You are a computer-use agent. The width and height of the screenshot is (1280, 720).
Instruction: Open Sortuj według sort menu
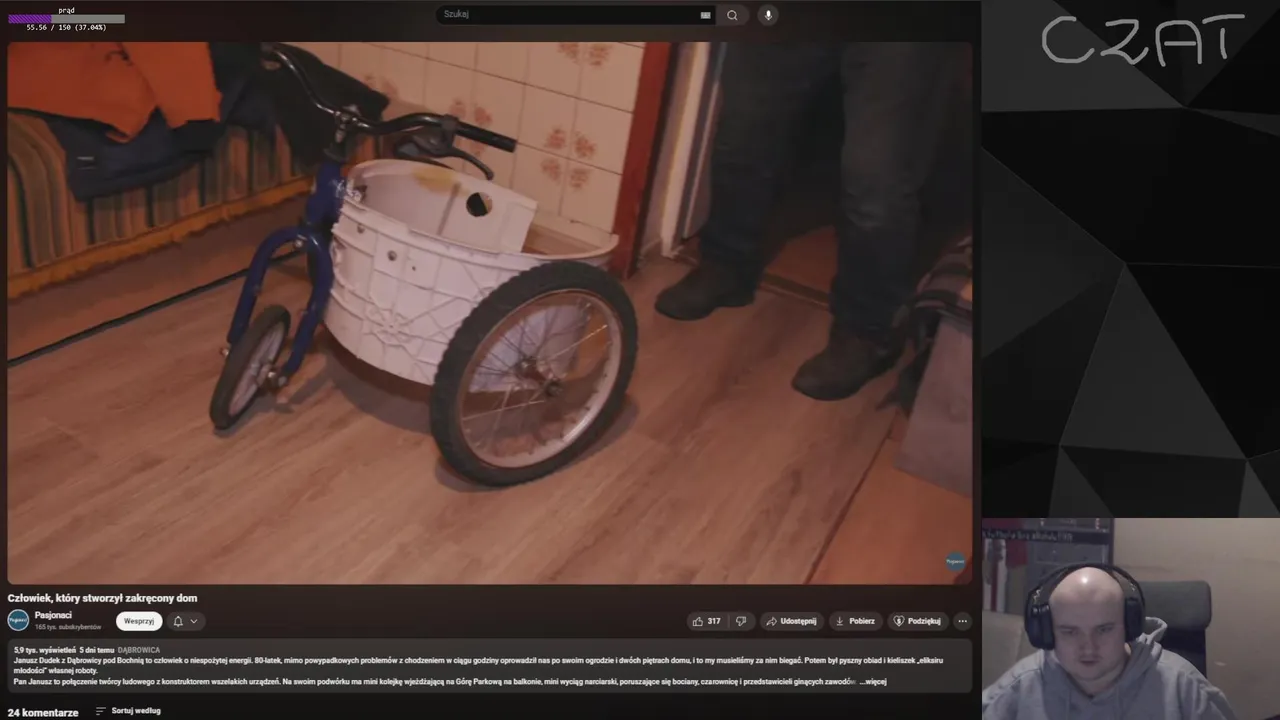click(x=128, y=711)
